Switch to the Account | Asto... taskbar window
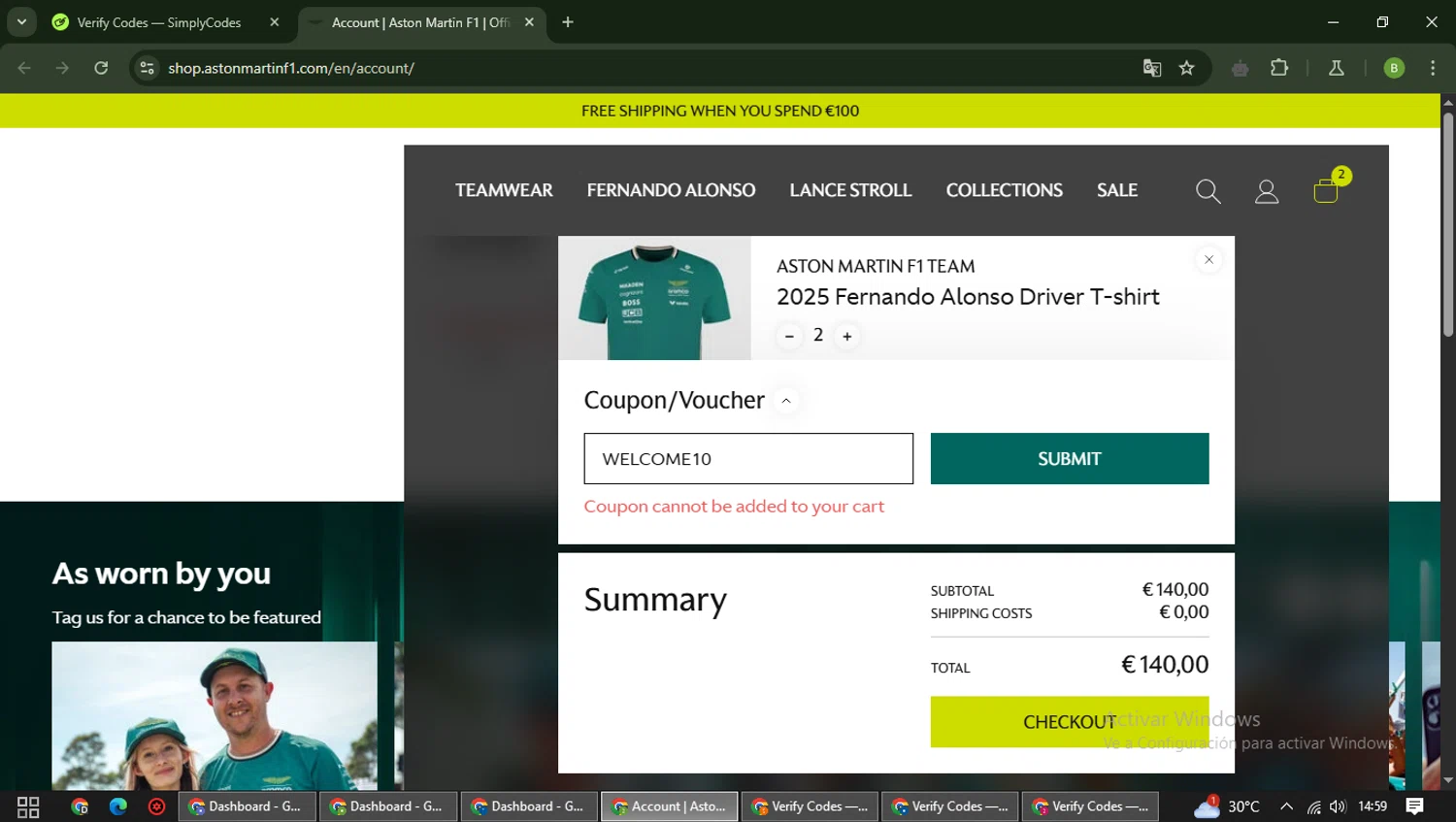The height and width of the screenshot is (822, 1456). coord(670,806)
